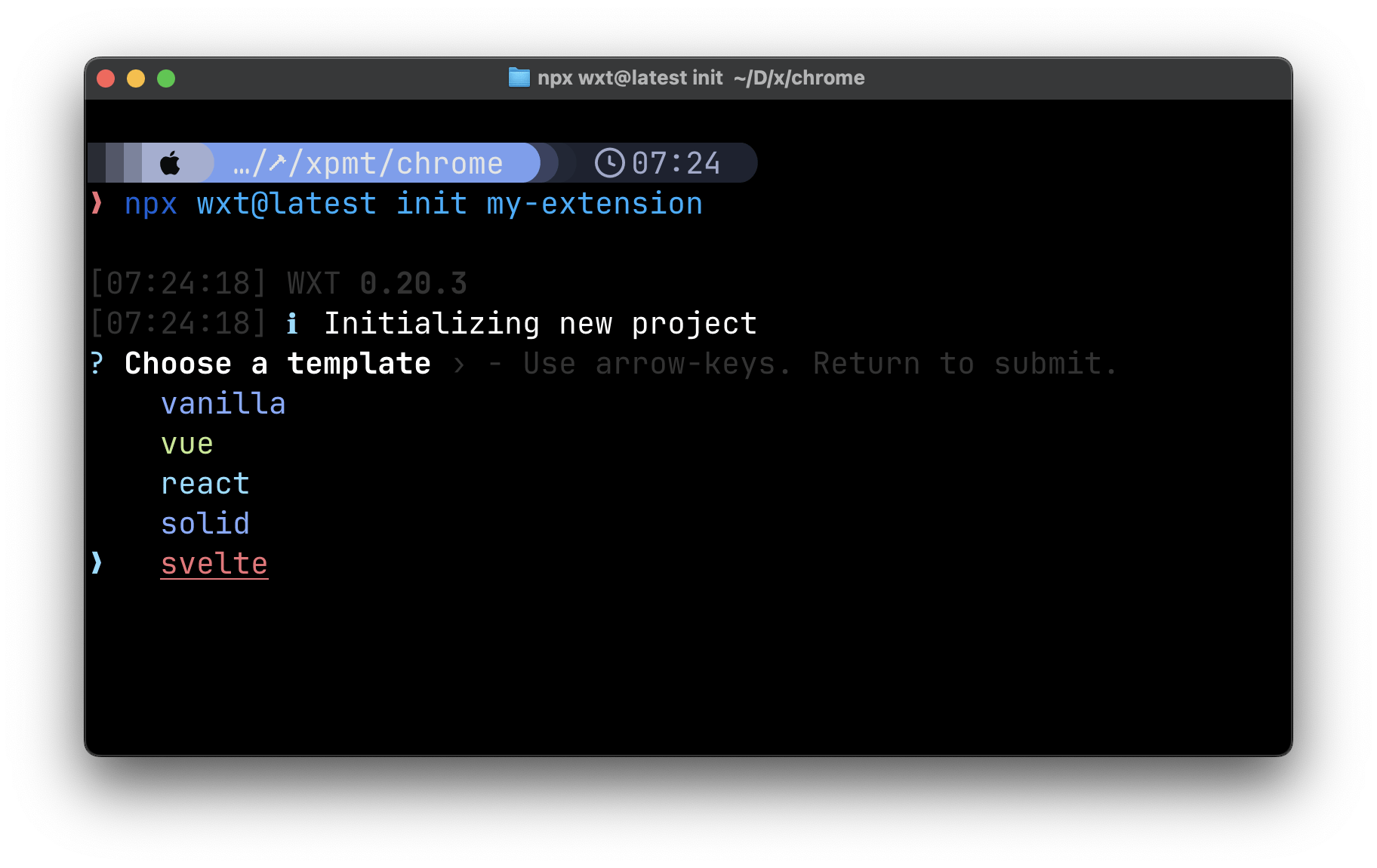Click the red close window button
This screenshot has width=1377, height=868.
(x=106, y=78)
